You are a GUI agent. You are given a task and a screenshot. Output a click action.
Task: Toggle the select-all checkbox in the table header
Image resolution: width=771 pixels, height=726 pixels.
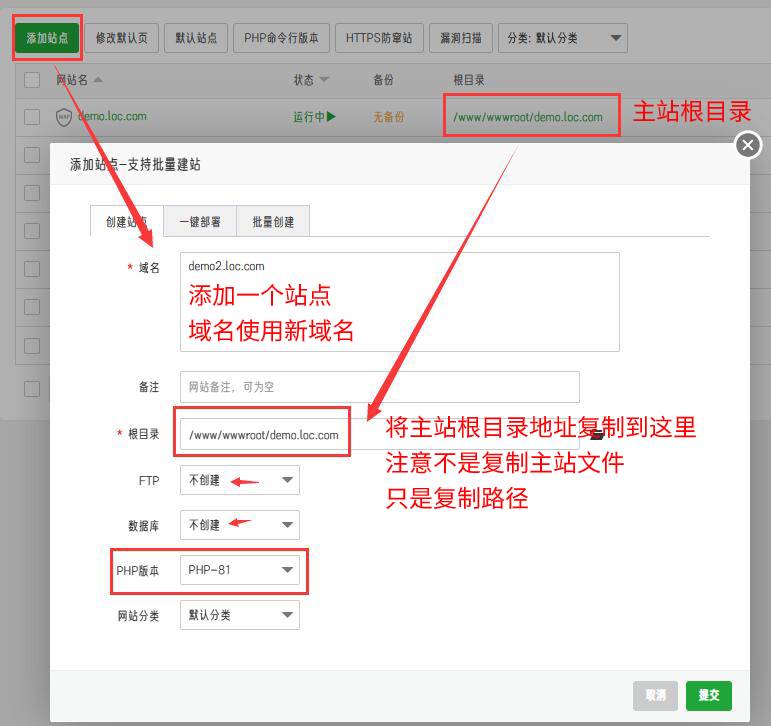tap(32, 79)
